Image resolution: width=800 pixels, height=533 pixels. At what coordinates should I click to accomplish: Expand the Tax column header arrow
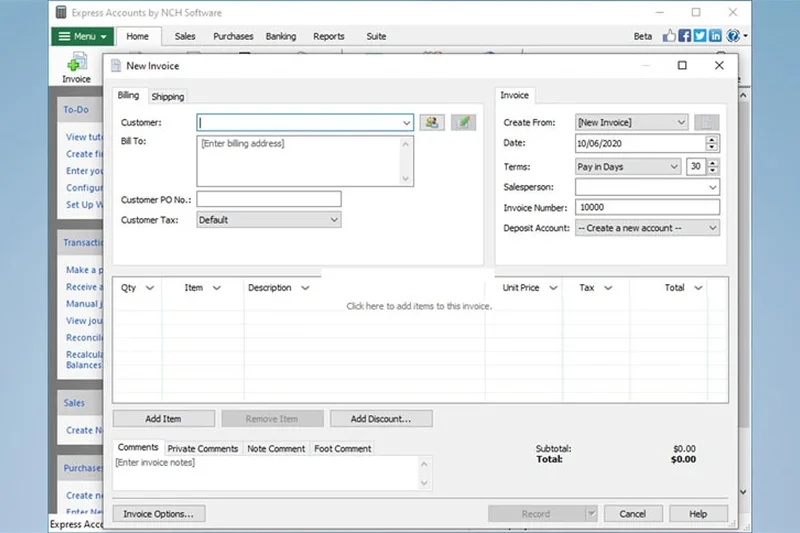coord(608,288)
